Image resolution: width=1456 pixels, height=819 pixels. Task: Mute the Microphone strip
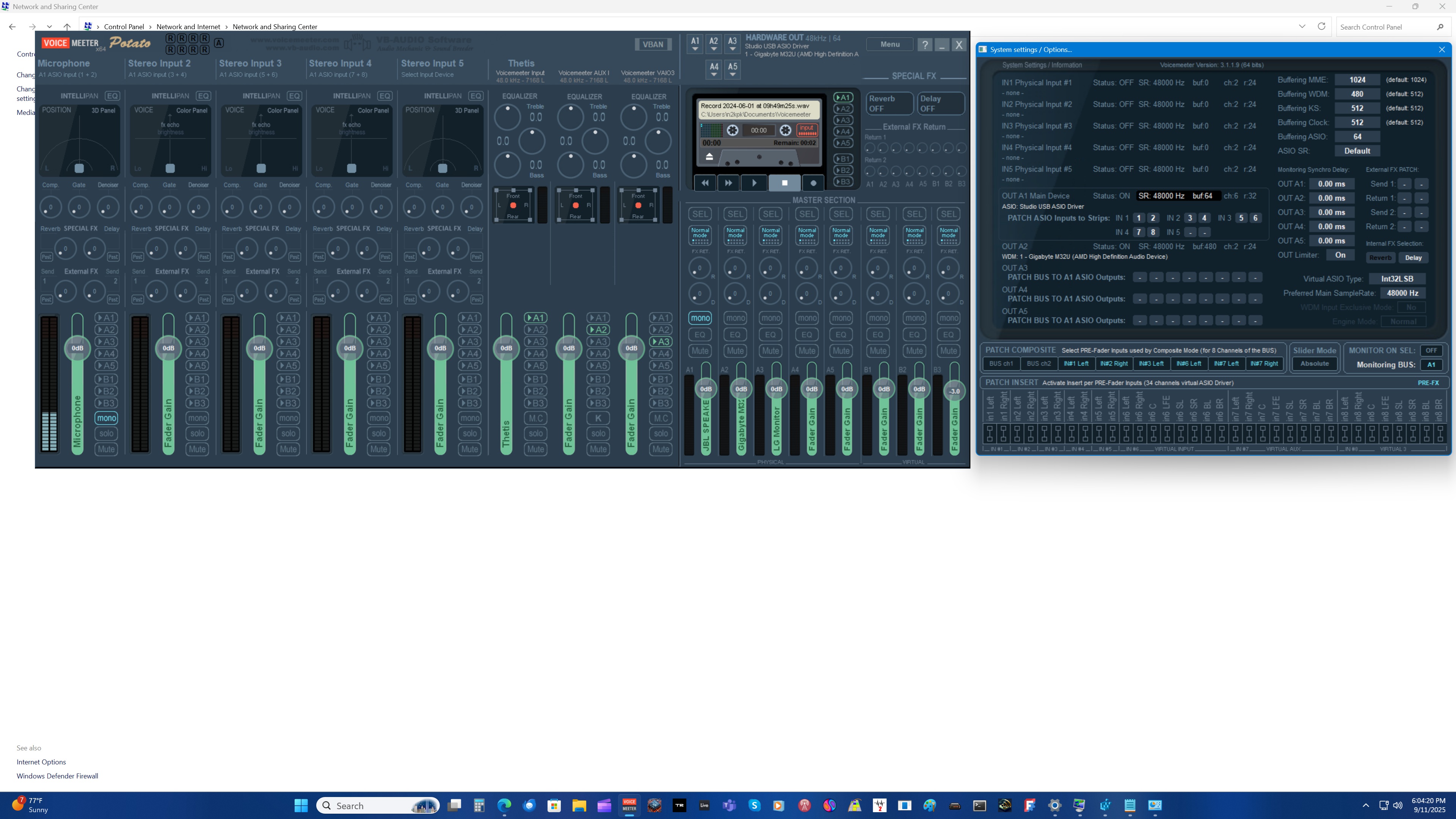coord(106,449)
